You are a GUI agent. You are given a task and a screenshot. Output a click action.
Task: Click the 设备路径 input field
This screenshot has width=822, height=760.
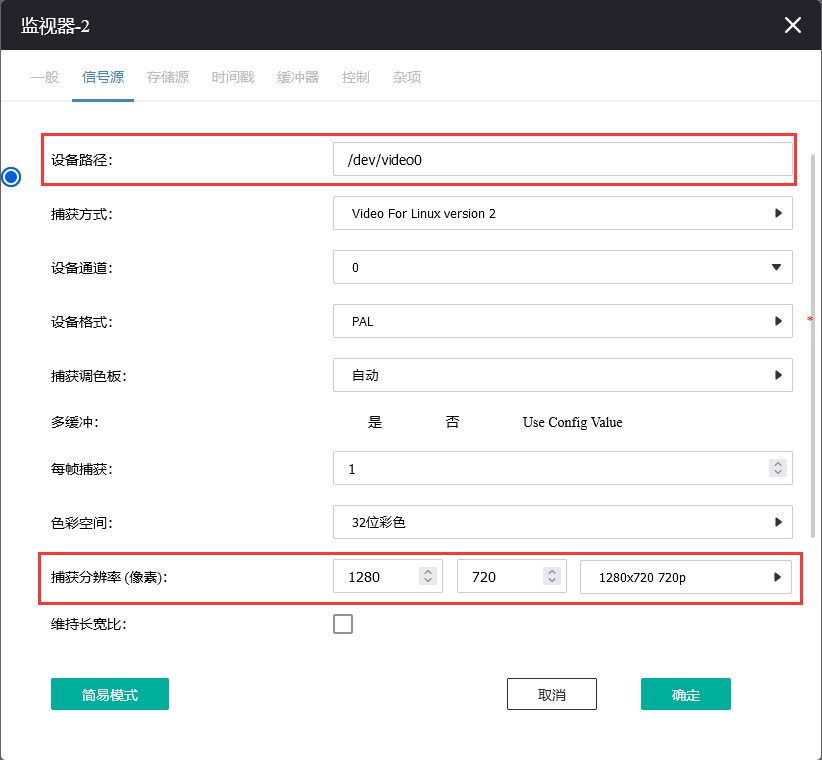[562, 159]
